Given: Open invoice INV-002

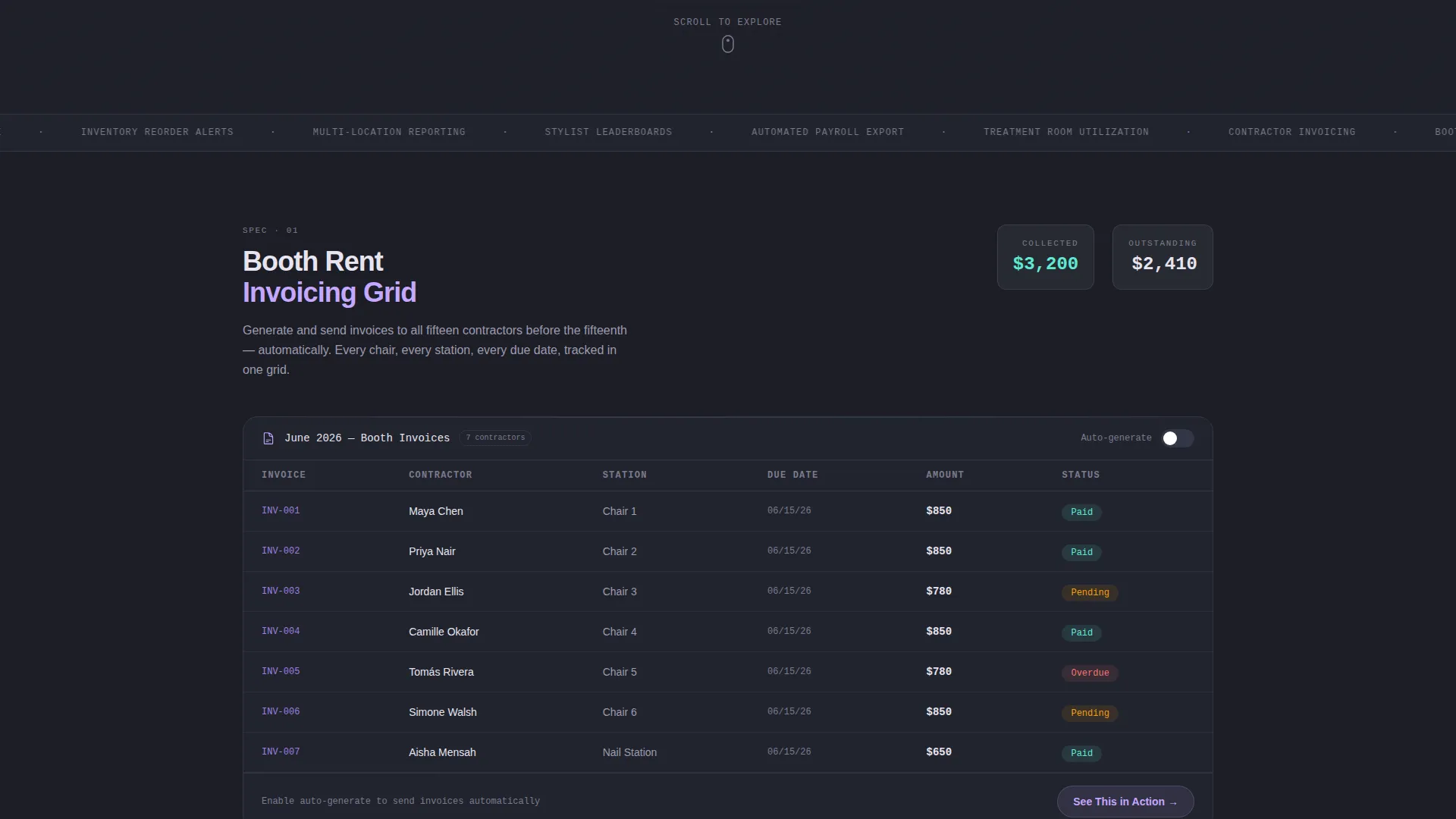Looking at the screenshot, I should tap(281, 551).
